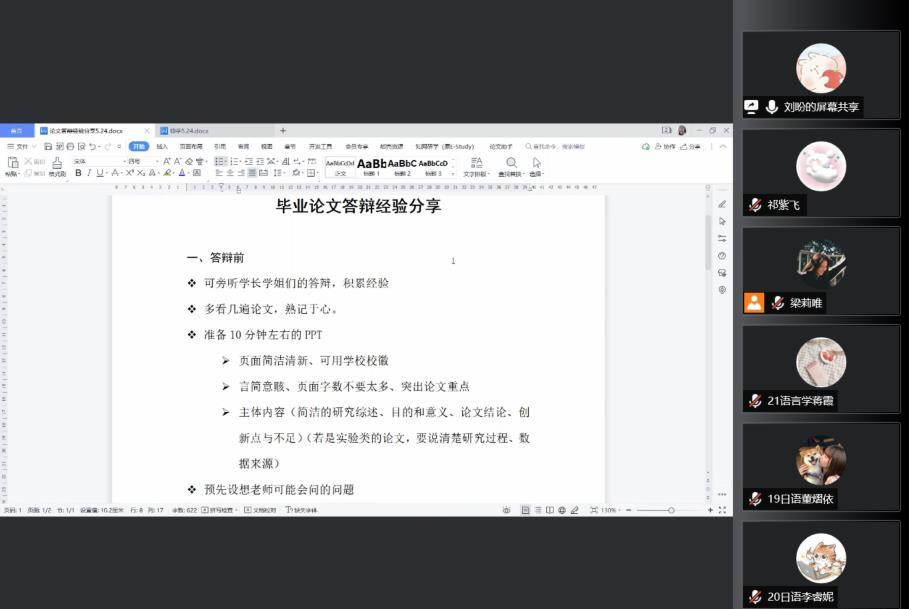
Task: Toggle the bulleted list button
Action: point(220,161)
